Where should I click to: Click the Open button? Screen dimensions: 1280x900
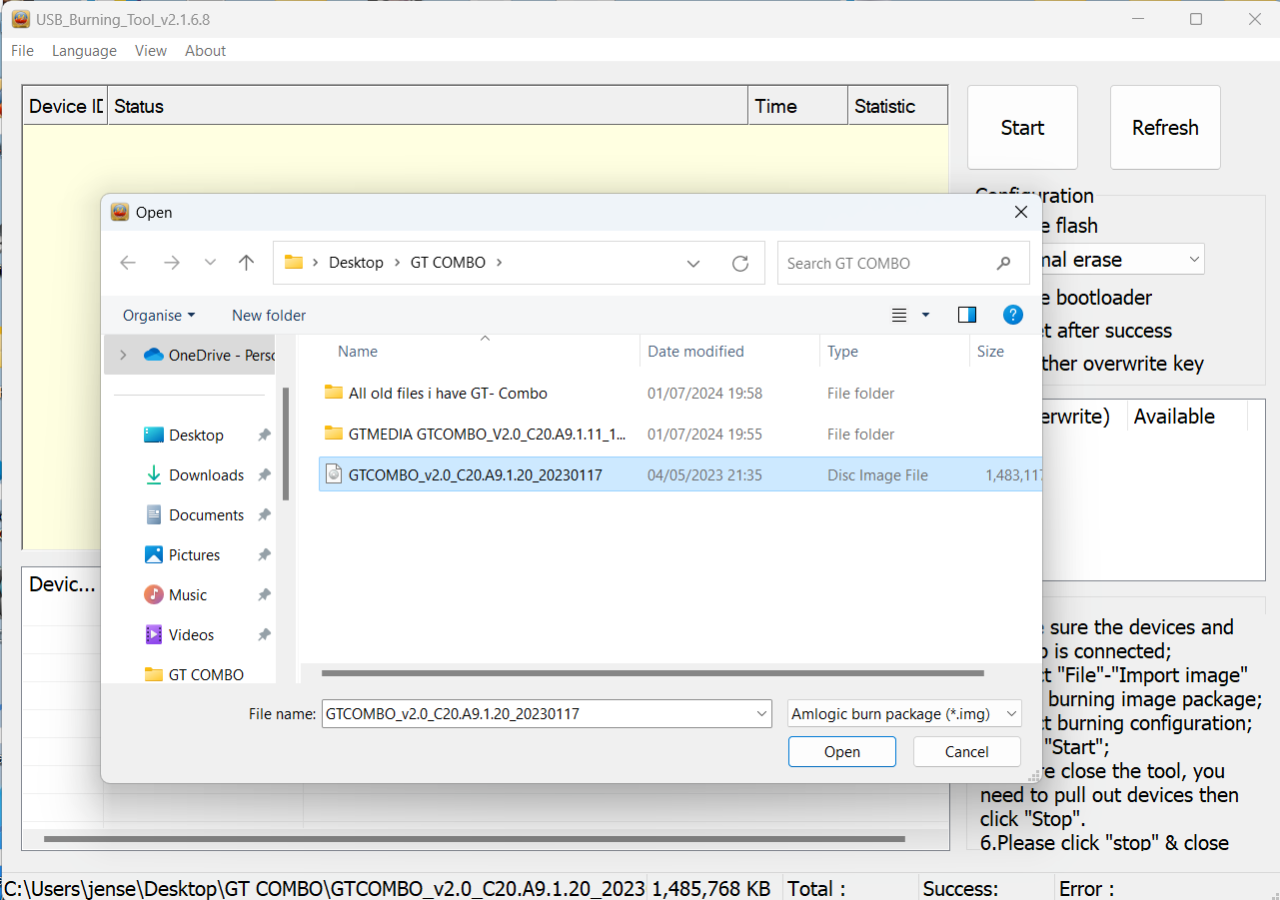pyautogui.click(x=842, y=752)
